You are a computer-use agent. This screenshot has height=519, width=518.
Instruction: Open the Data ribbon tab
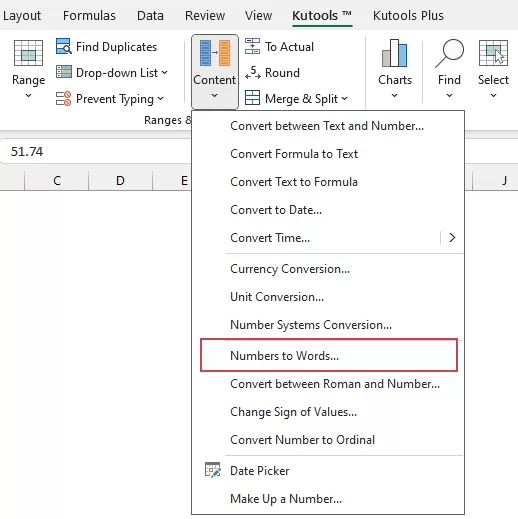tap(150, 15)
